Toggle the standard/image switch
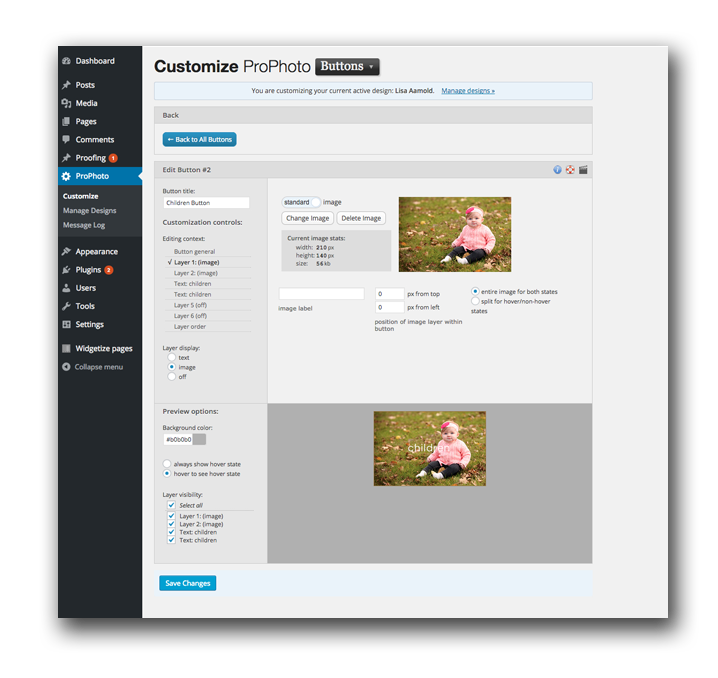This screenshot has height=678, width=718. (x=301, y=202)
